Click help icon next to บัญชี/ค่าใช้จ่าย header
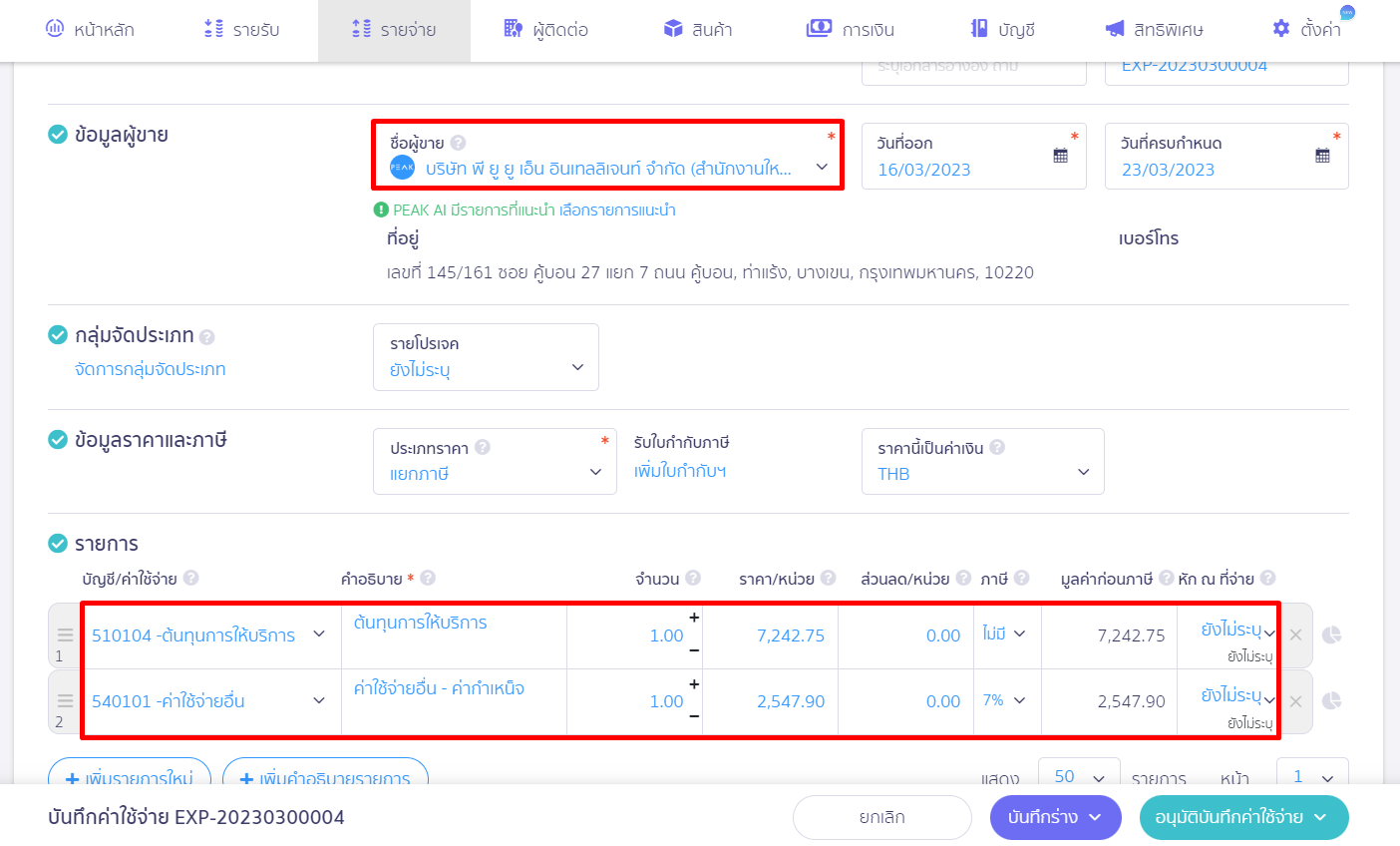The height and width of the screenshot is (846, 1400). [x=190, y=578]
